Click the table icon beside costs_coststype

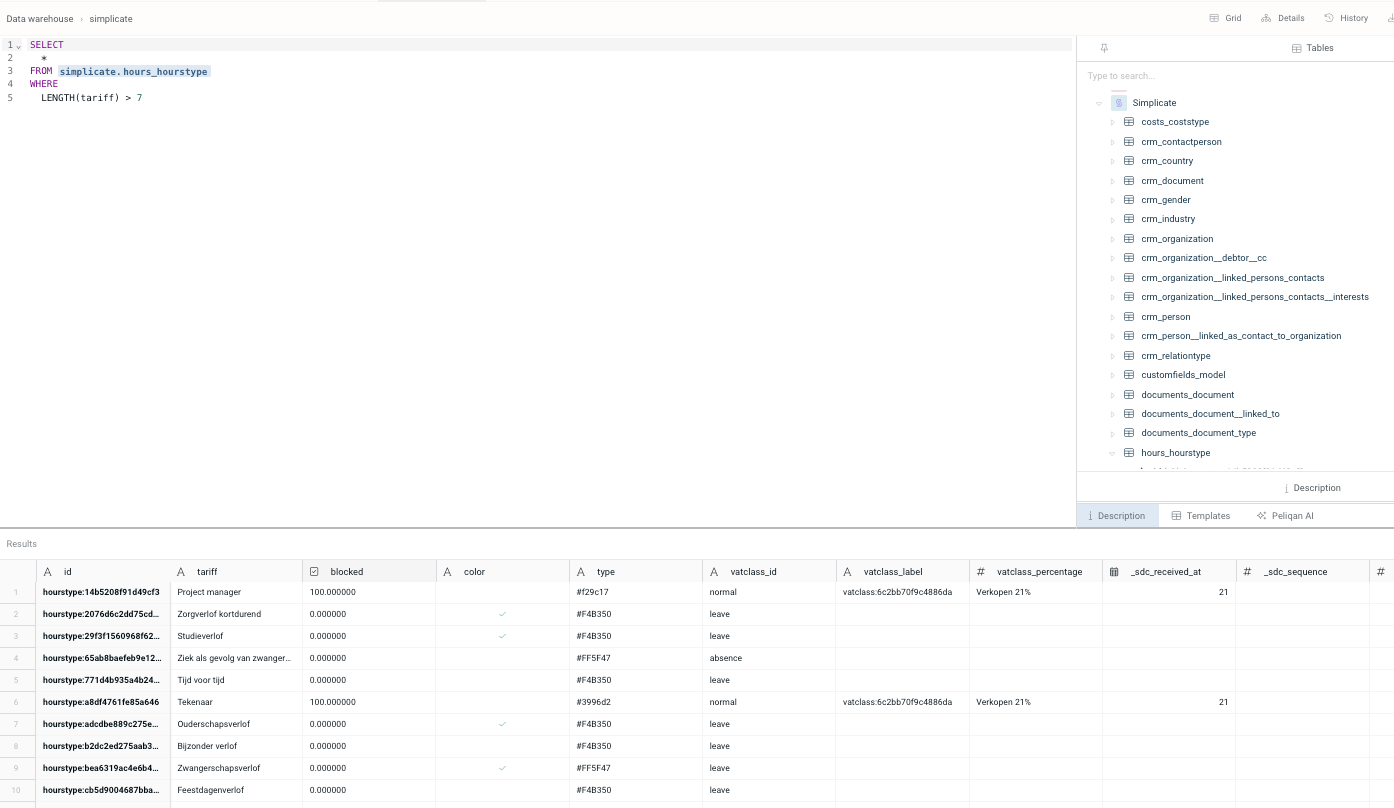click(x=1129, y=122)
